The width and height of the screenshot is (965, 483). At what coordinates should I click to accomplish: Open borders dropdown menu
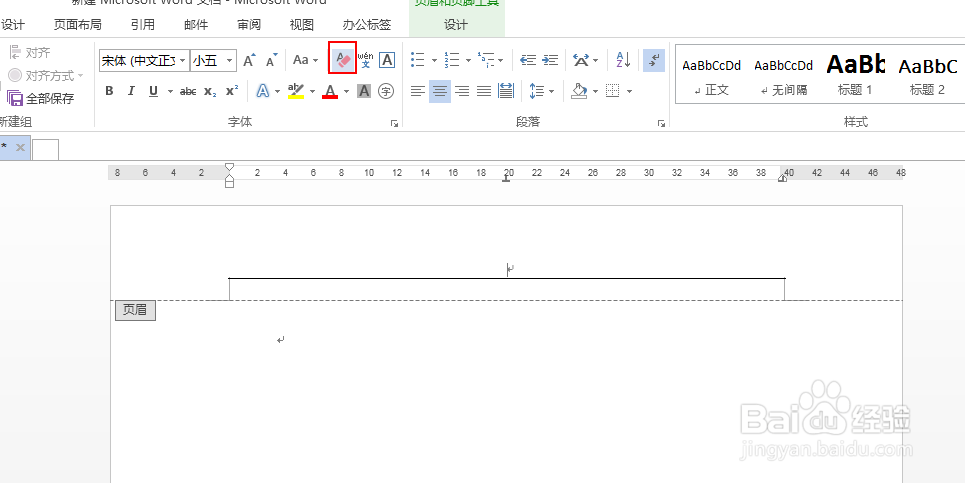pyautogui.click(x=628, y=92)
